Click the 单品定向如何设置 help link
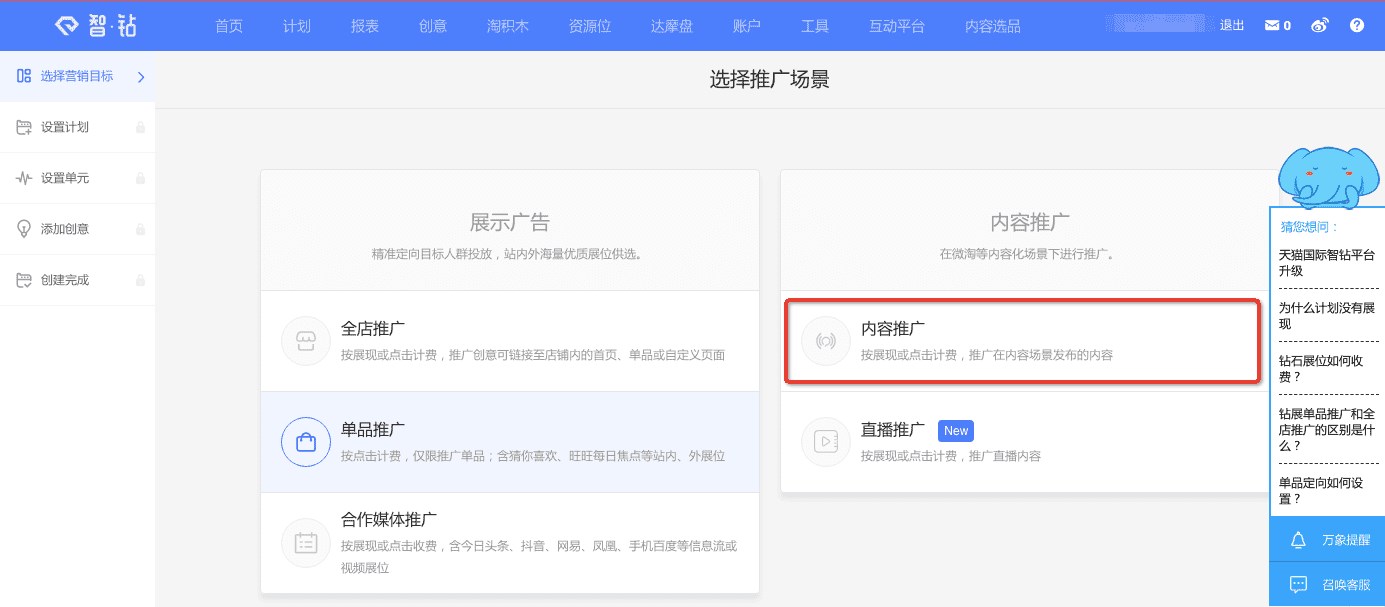1385x607 pixels. coord(1322,489)
